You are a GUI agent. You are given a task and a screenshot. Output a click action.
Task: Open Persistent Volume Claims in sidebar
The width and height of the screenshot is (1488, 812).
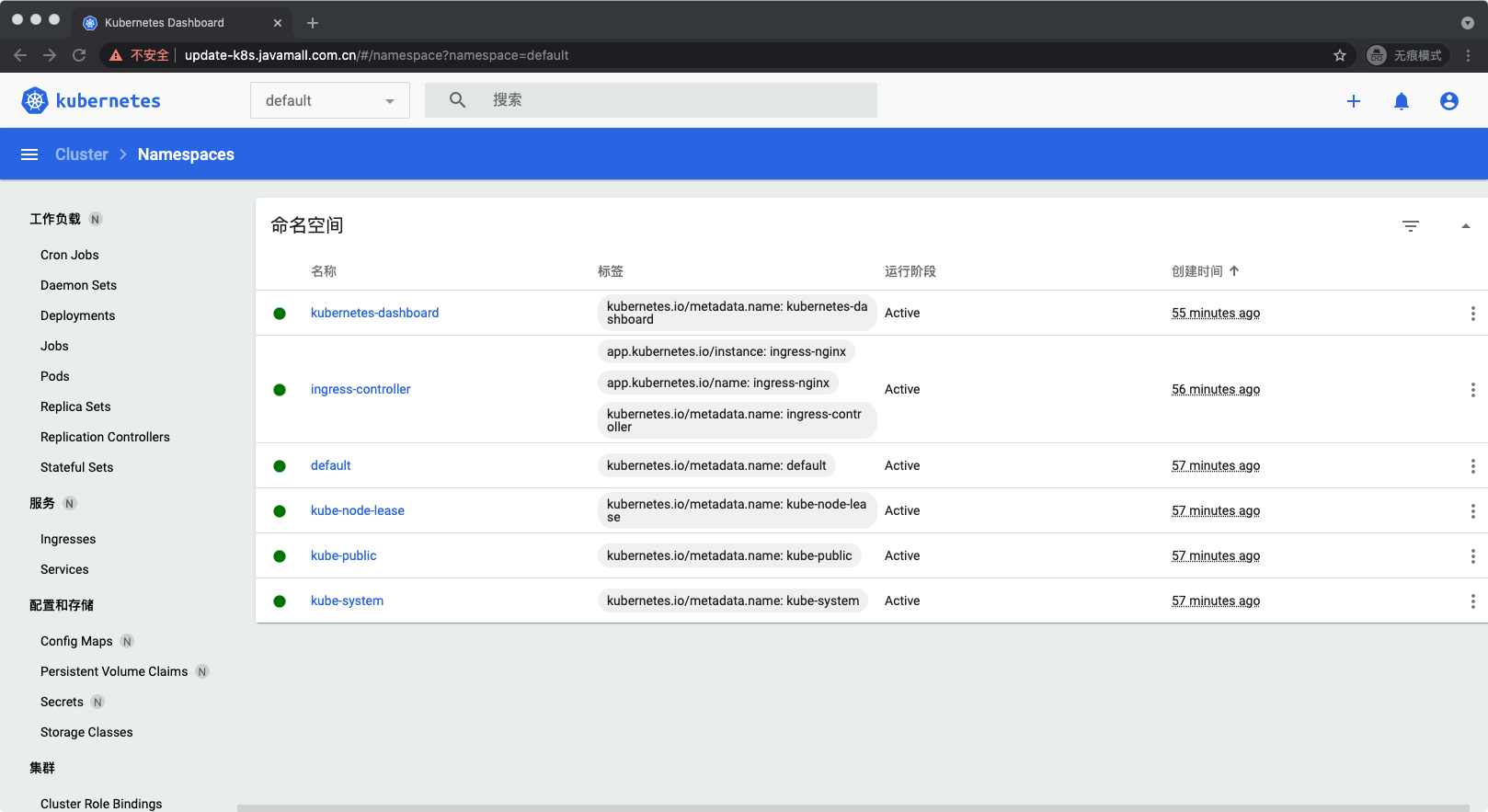point(114,671)
